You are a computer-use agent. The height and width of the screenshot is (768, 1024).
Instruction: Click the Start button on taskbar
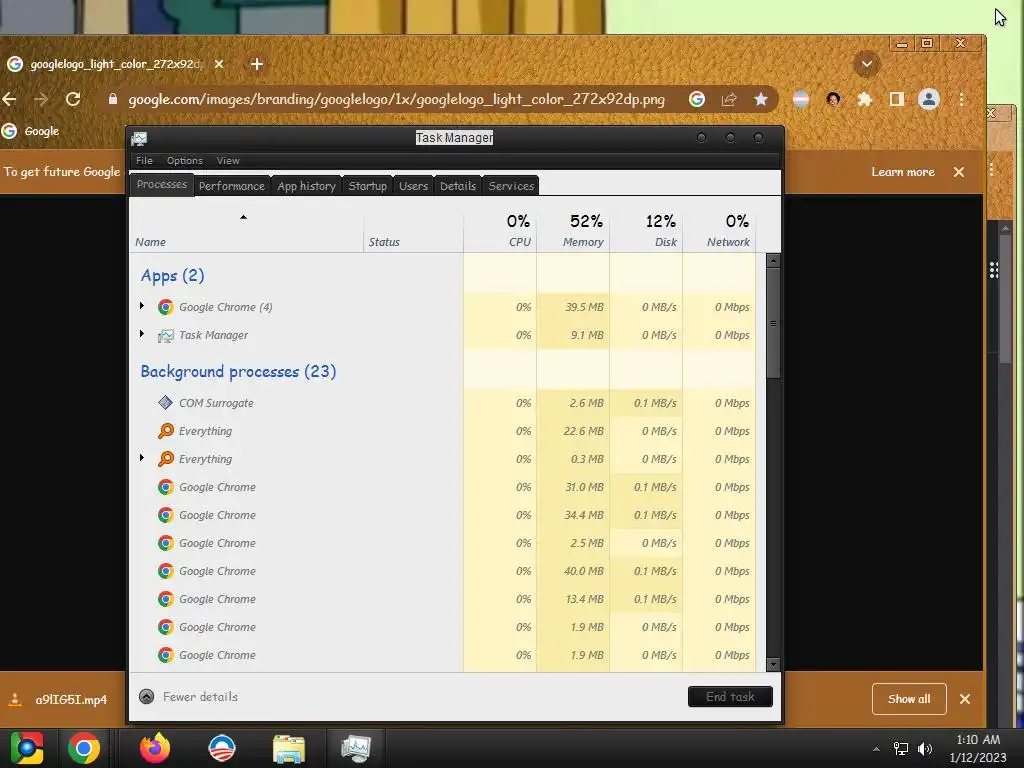(27, 748)
